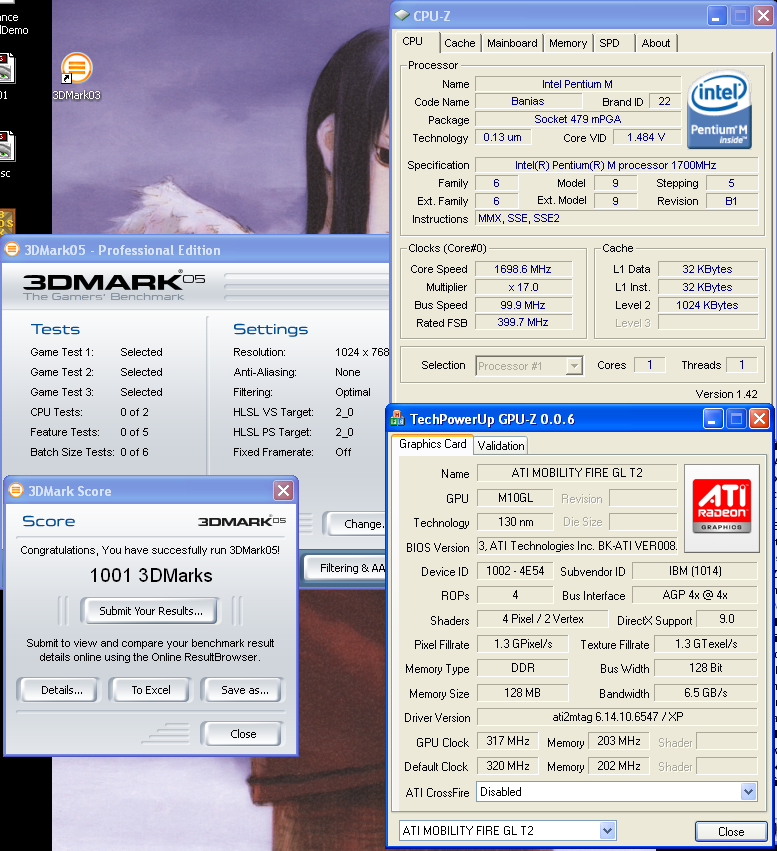Click the Game Test 1 Selected status
777x851 pixels.
point(141,352)
